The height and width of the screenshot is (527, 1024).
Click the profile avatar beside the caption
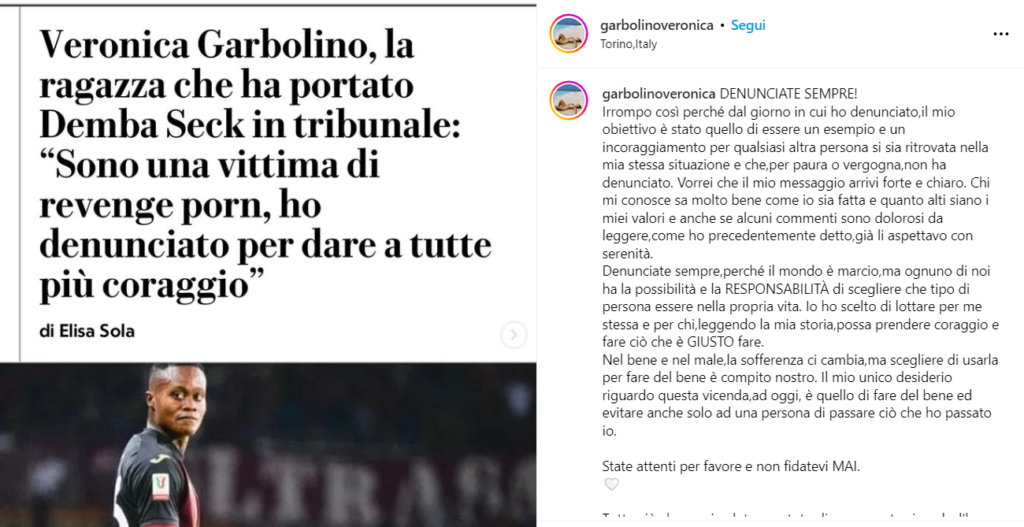pos(569,101)
